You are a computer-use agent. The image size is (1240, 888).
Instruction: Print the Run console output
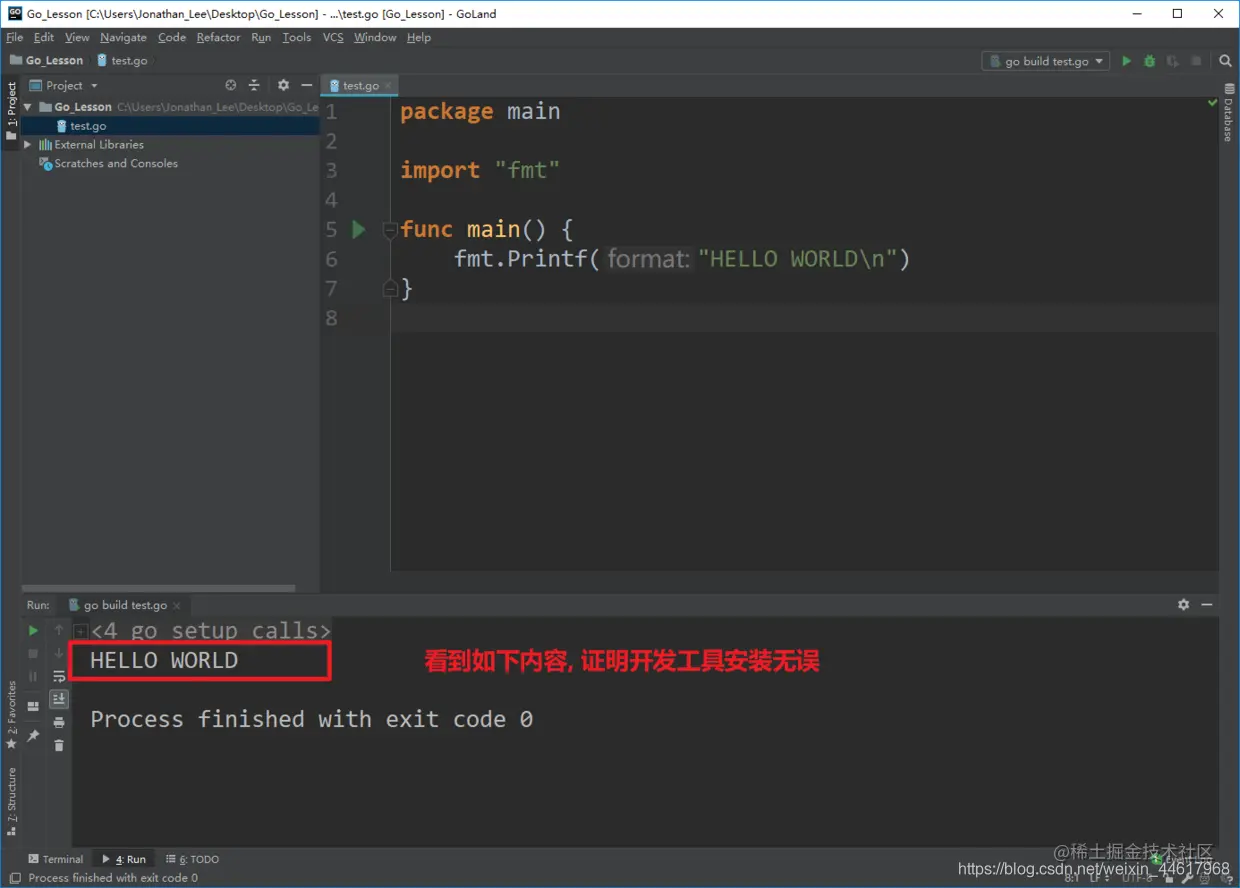pyautogui.click(x=59, y=722)
